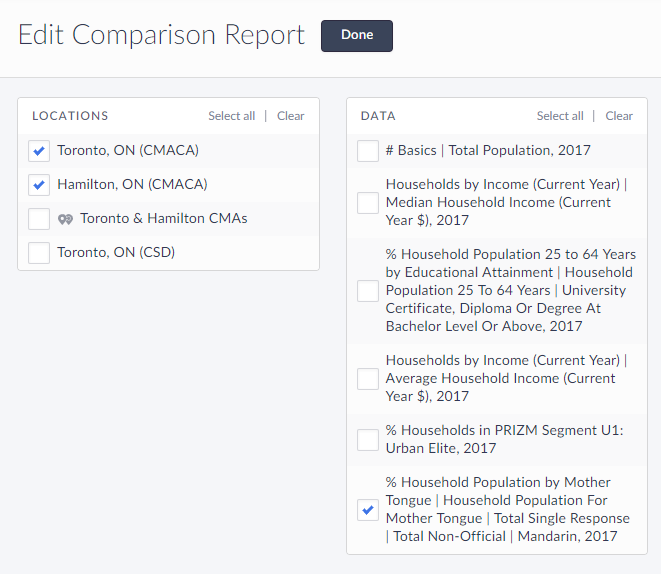661x574 pixels.
Task: Uncheck the Mandarin mother tongue checkbox
Action: click(x=368, y=510)
